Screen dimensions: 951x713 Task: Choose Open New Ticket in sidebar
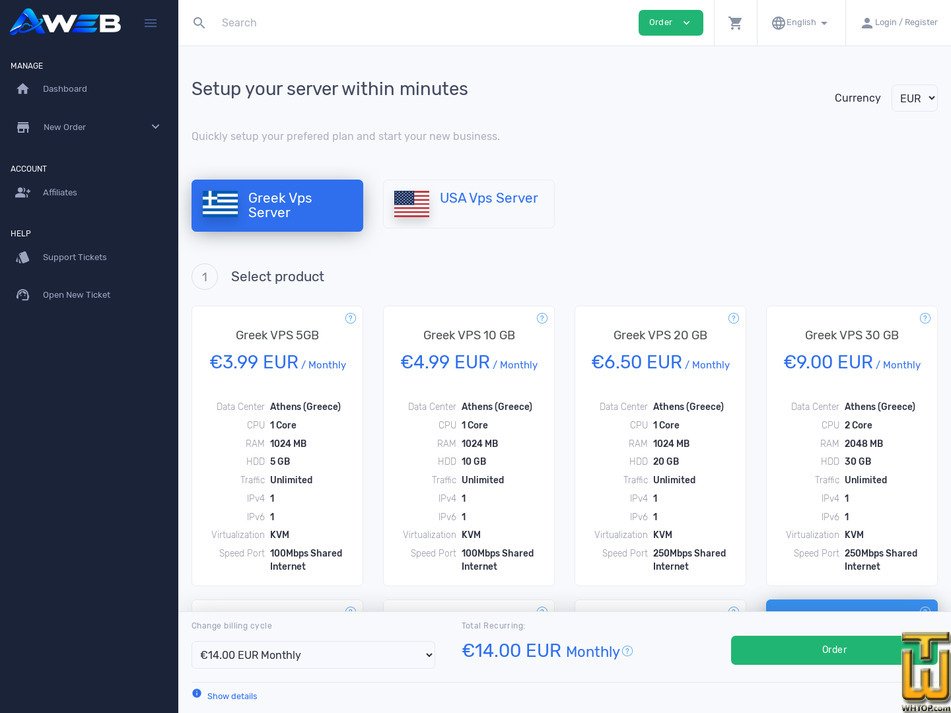pos(76,295)
